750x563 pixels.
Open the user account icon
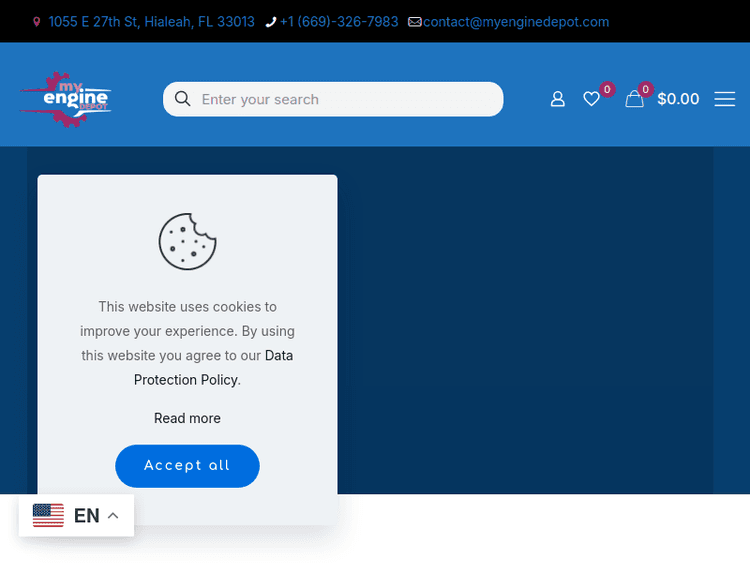point(558,99)
